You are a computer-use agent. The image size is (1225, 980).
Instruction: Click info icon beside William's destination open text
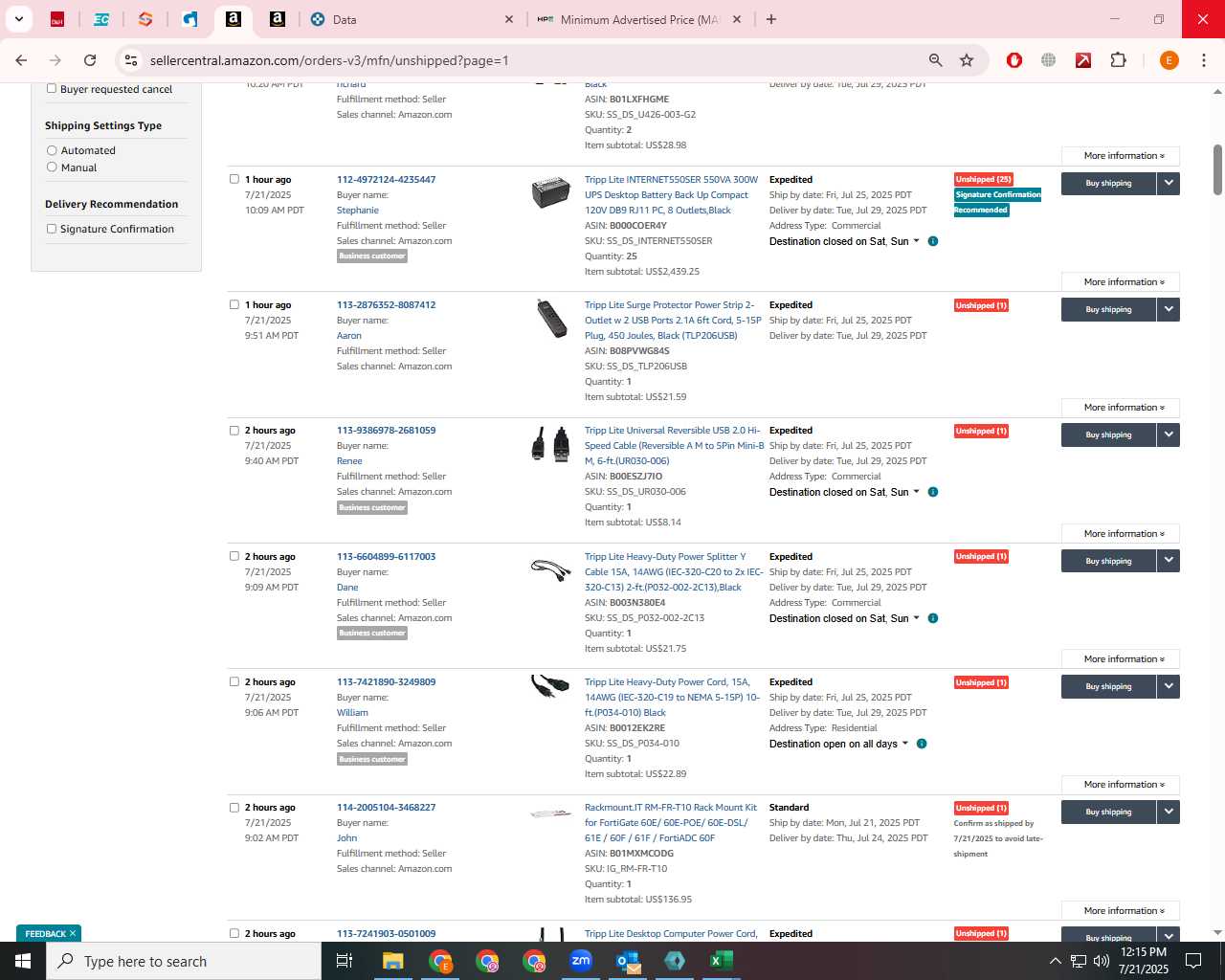click(922, 744)
